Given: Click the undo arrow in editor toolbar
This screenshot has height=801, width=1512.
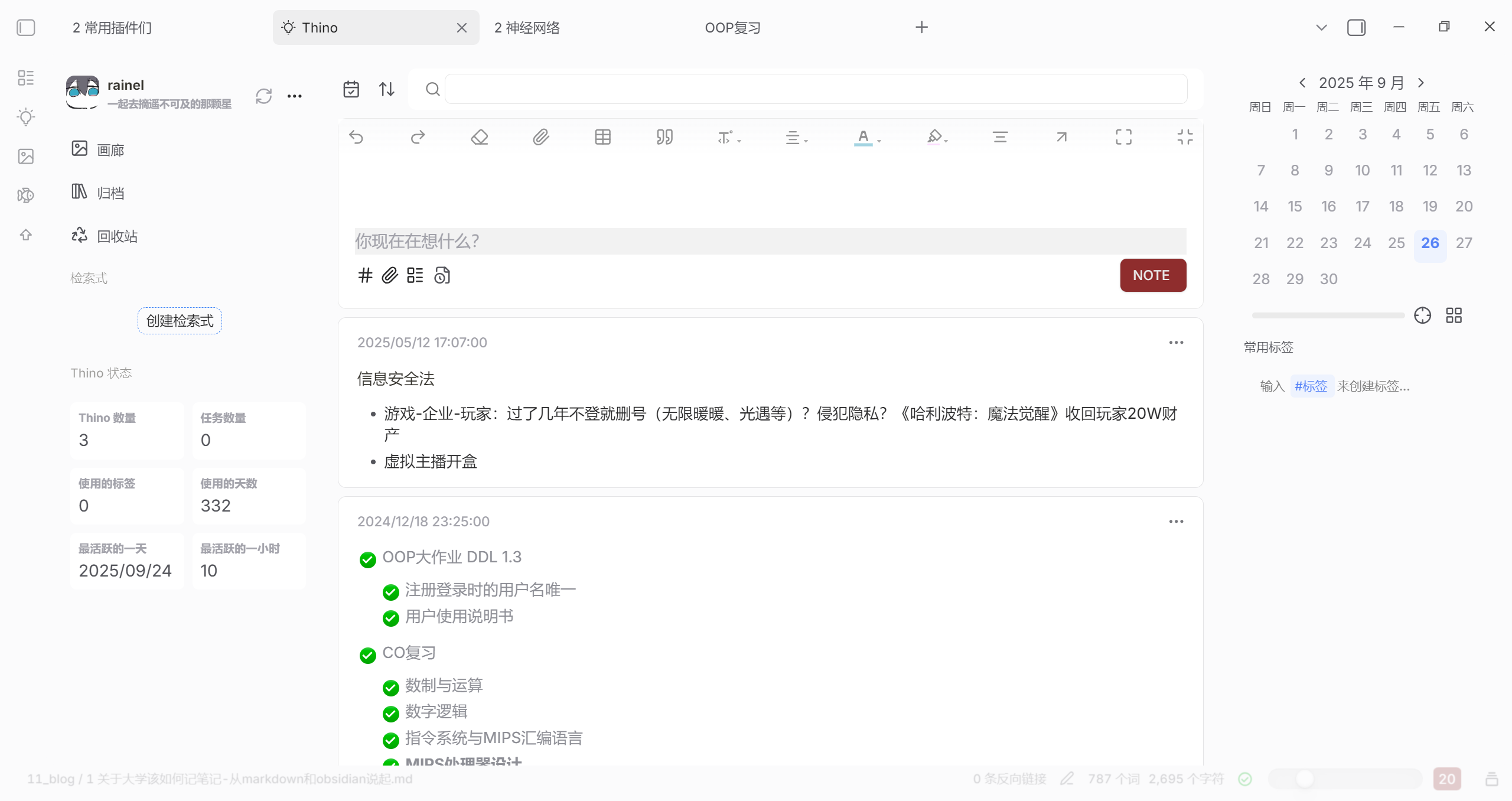Looking at the screenshot, I should (x=356, y=137).
